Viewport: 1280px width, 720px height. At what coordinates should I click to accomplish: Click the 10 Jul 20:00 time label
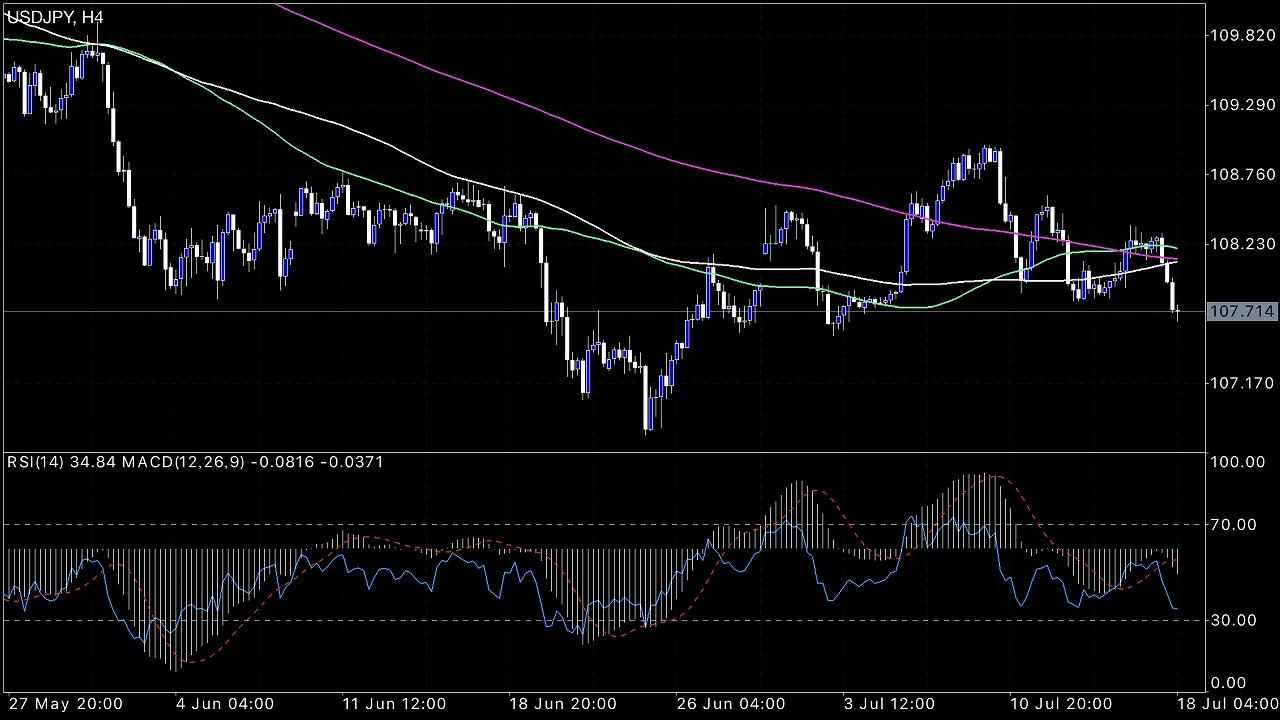pos(1058,704)
